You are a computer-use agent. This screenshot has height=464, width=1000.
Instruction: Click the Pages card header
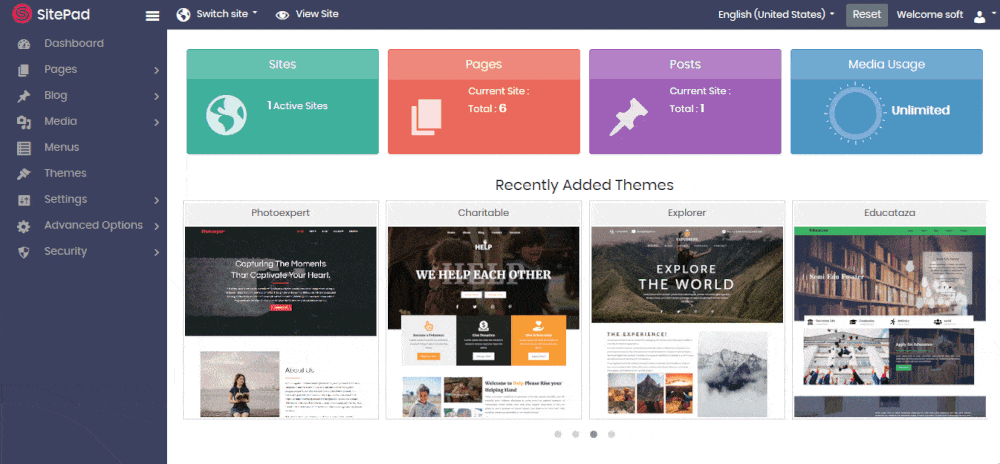[484, 64]
